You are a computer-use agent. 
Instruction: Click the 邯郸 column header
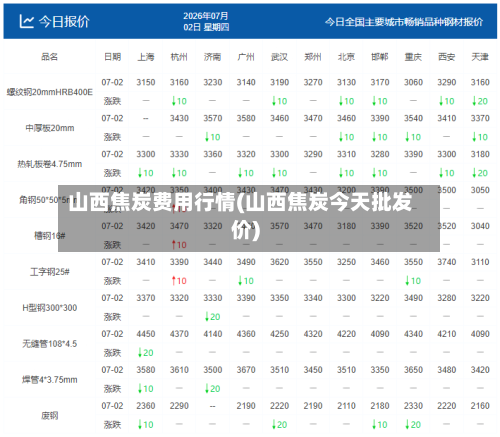[380, 57]
